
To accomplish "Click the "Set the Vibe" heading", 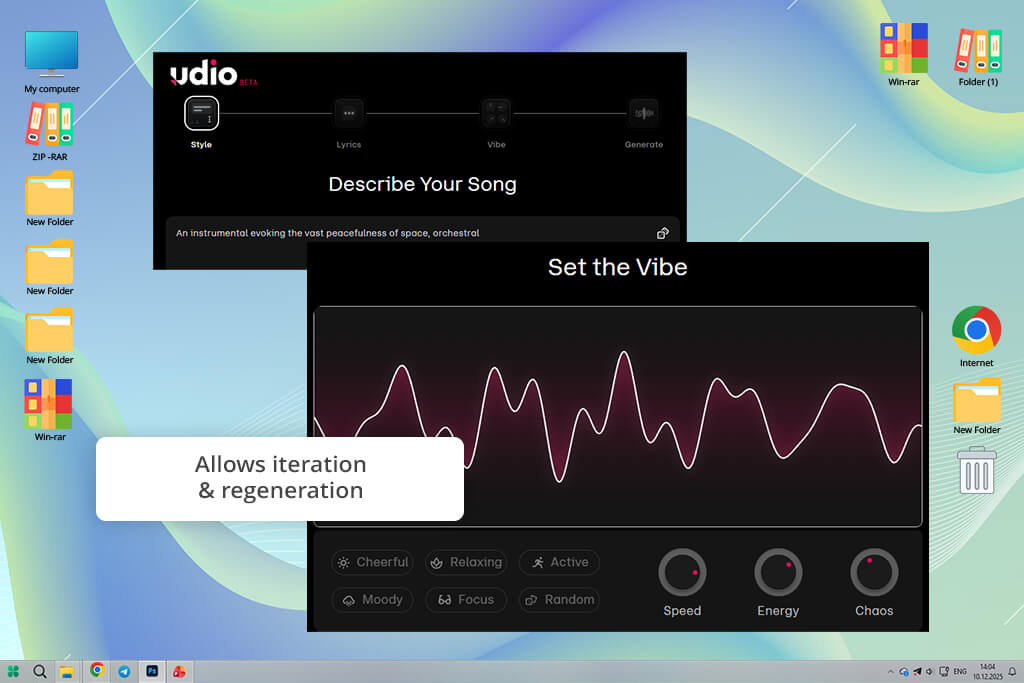I will (618, 267).
